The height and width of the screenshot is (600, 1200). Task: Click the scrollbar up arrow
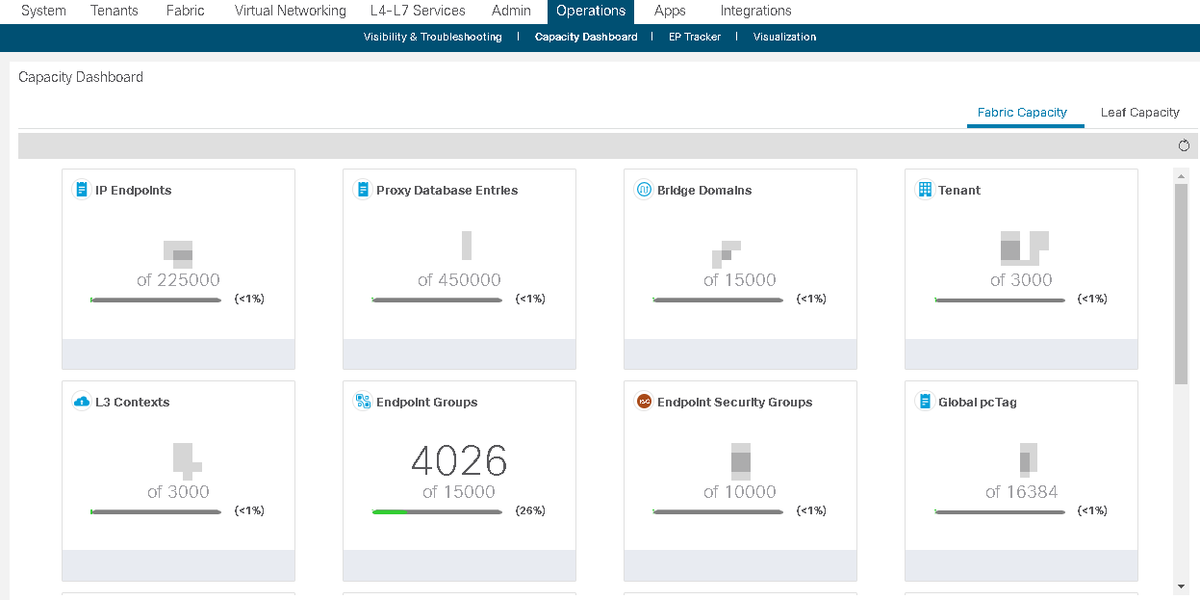pyautogui.click(x=1181, y=175)
